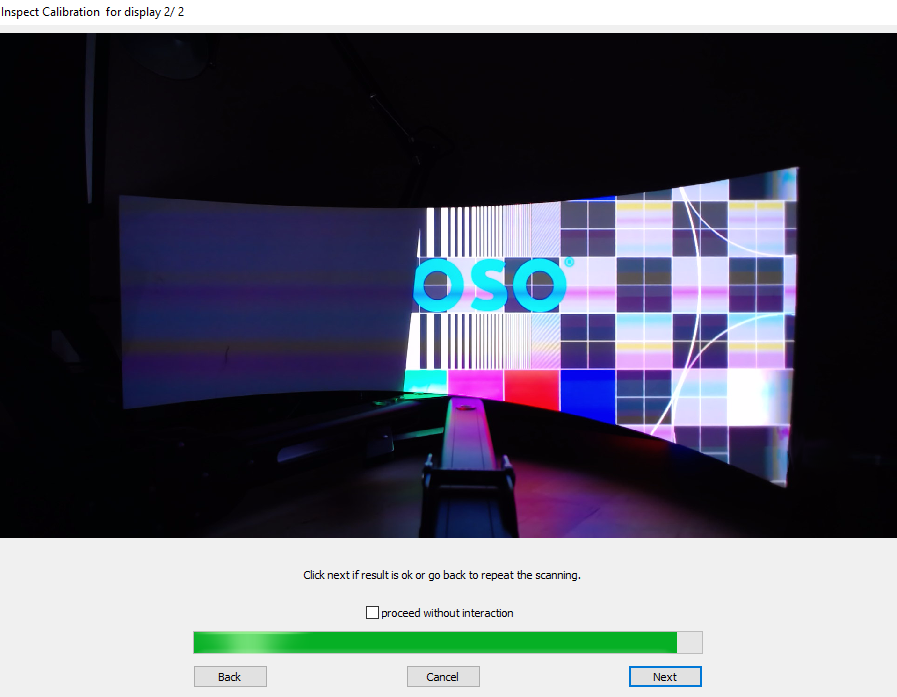The height and width of the screenshot is (697, 897).
Task: Select the cyan color patch in test pattern
Action: (426, 383)
